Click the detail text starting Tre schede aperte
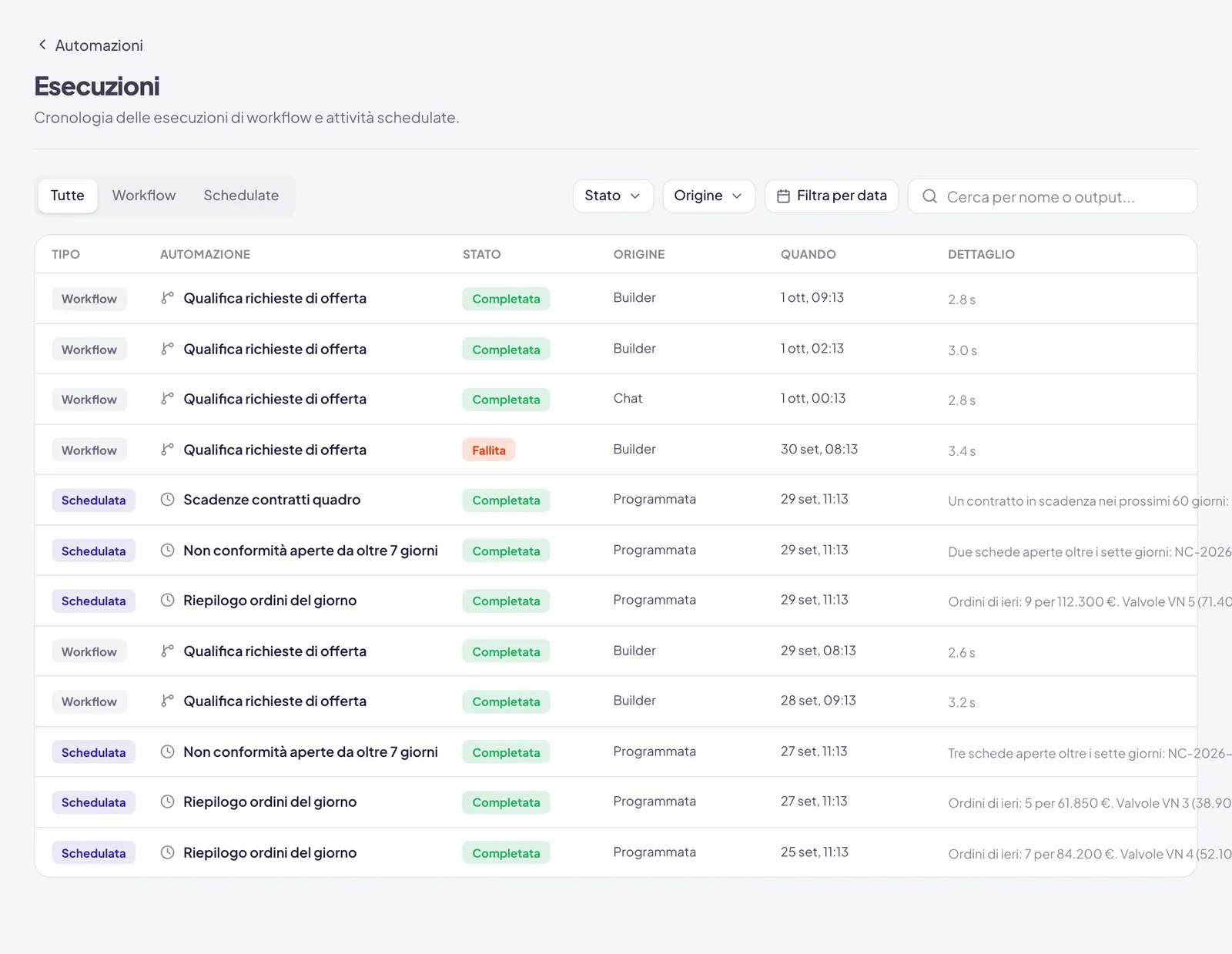The height and width of the screenshot is (954, 1232). click(x=1090, y=753)
